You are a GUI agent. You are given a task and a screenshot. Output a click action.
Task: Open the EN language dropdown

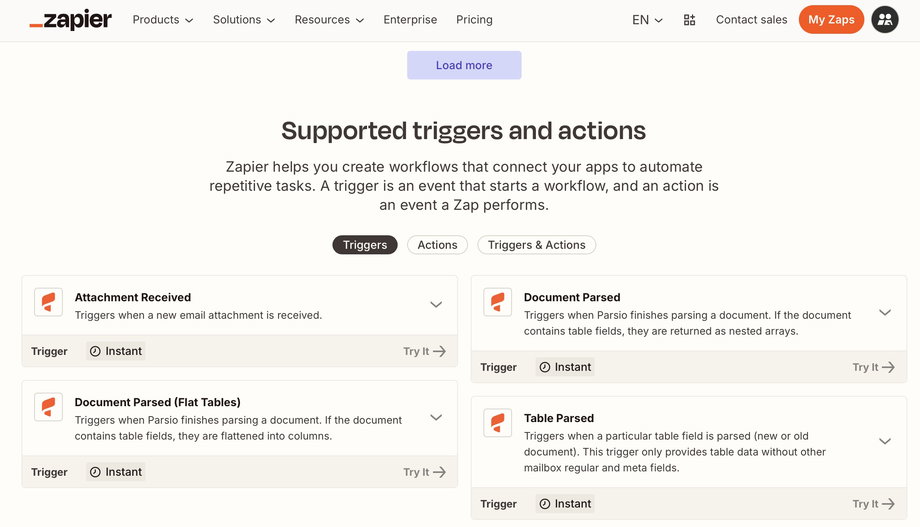pos(647,20)
